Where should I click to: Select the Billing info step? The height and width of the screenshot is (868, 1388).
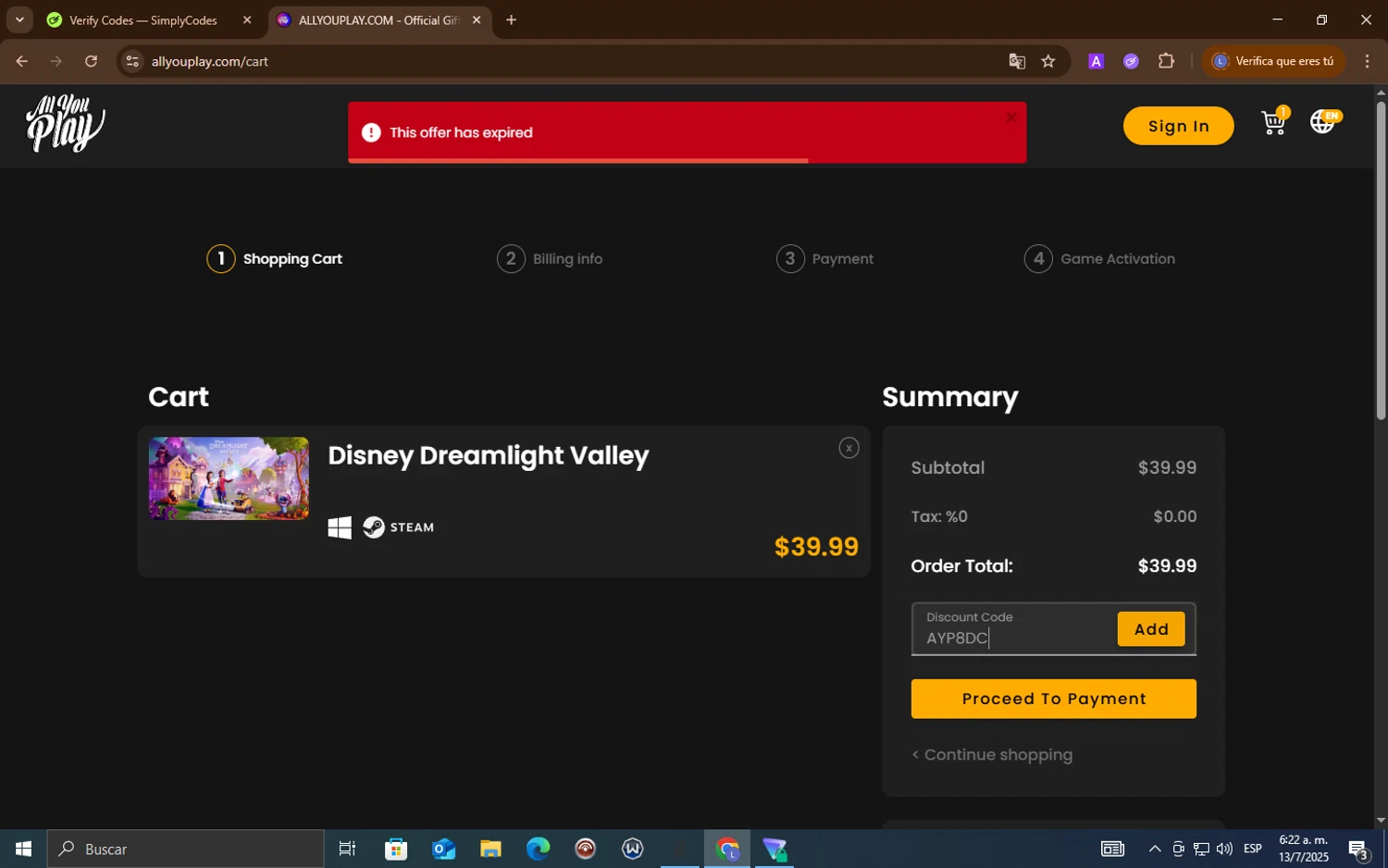coord(550,259)
